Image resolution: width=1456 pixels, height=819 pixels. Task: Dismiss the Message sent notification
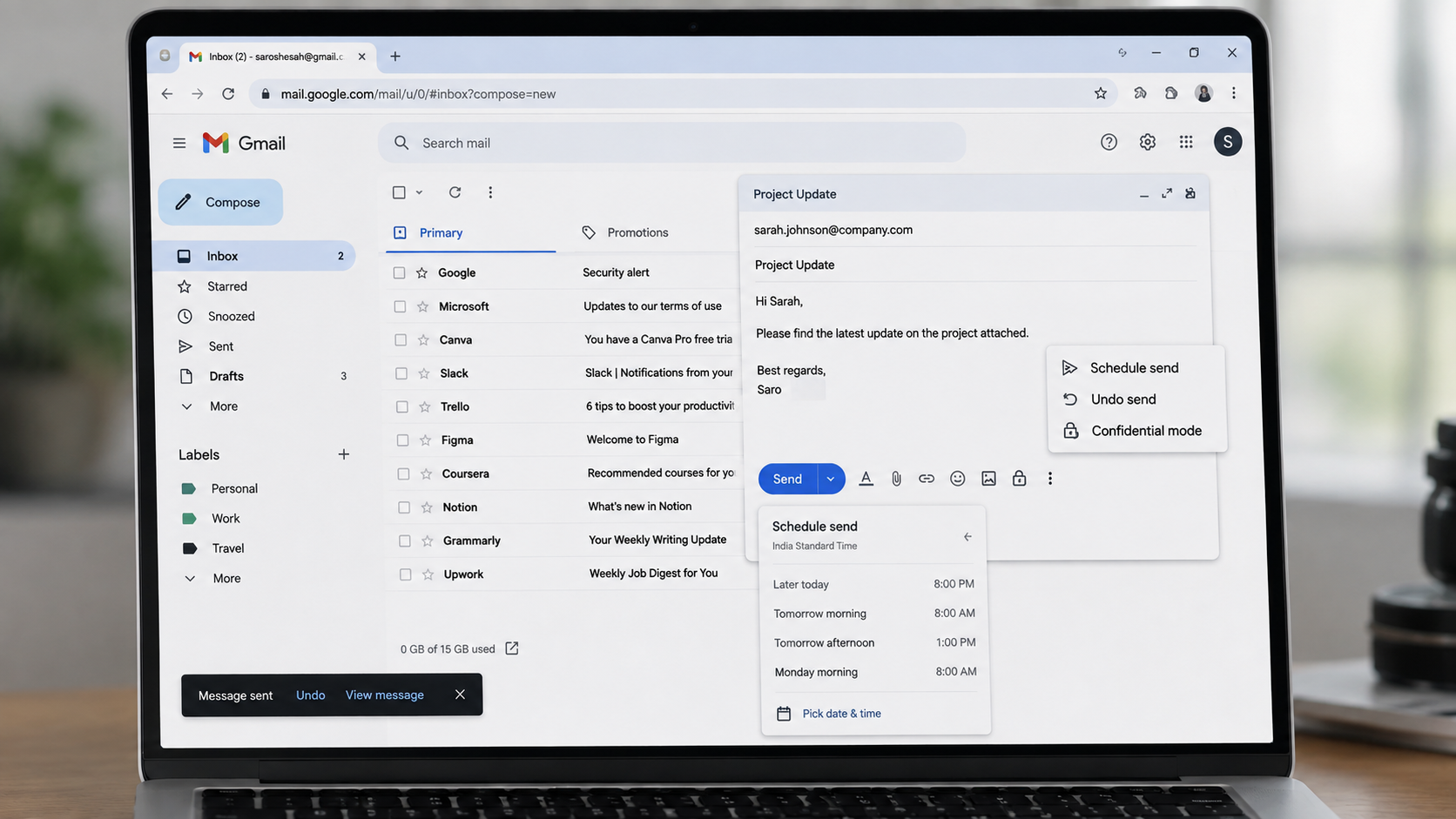460,695
